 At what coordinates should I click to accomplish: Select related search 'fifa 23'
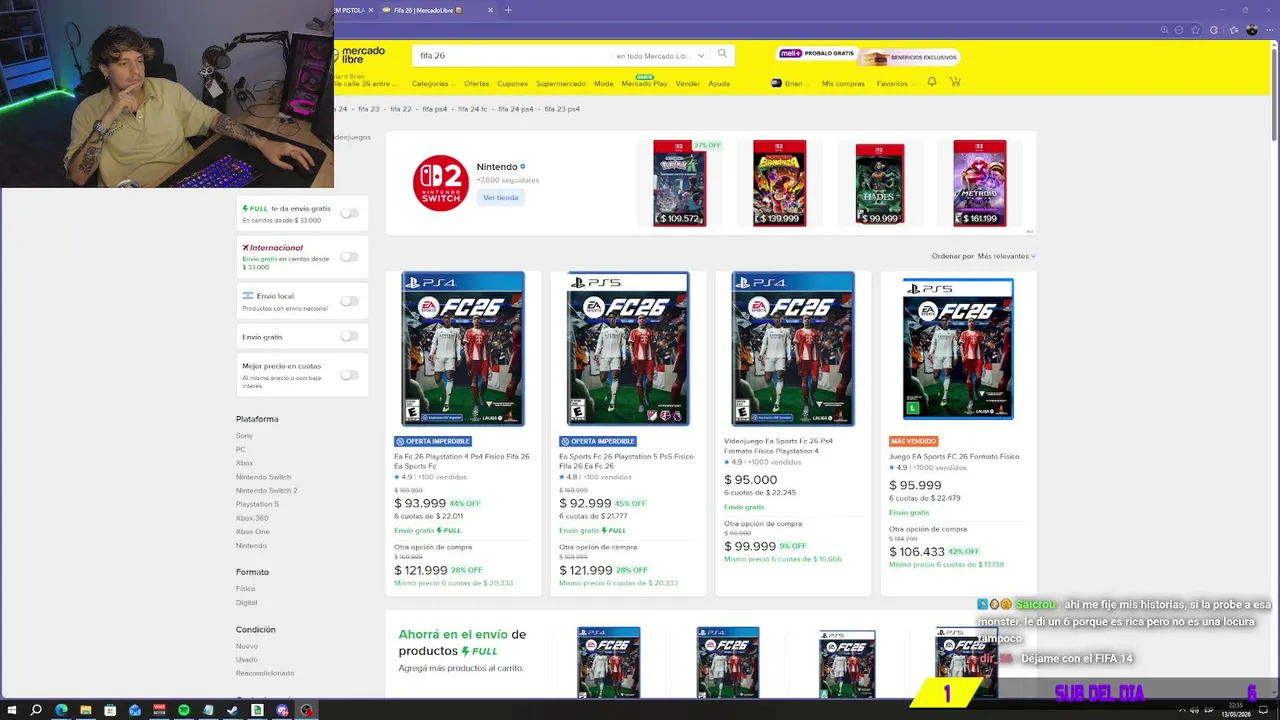click(x=368, y=109)
